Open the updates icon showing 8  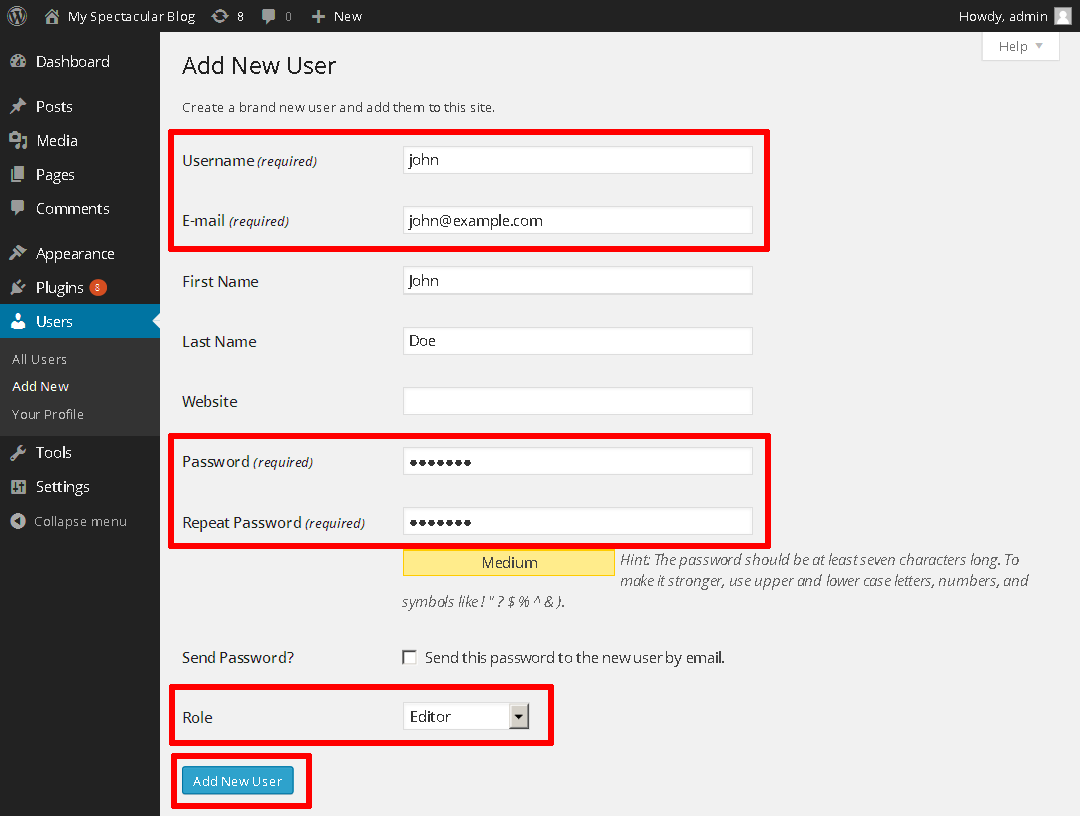coord(220,16)
